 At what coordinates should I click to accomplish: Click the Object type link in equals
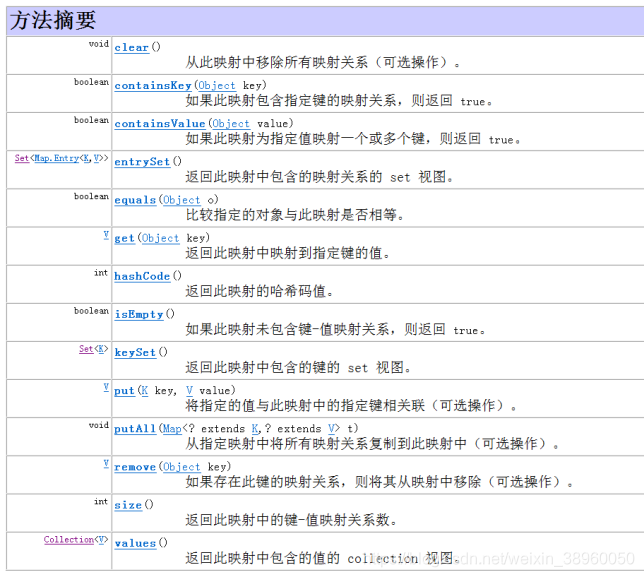[x=182, y=200]
